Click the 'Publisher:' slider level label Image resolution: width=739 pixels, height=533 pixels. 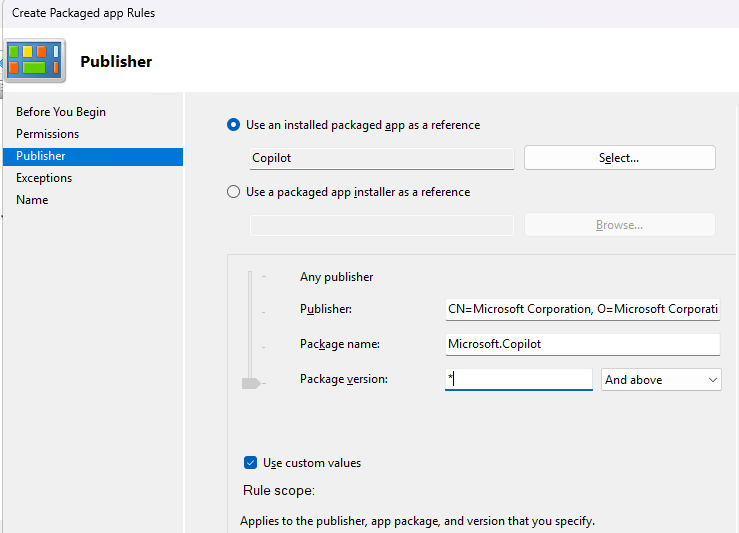click(326, 309)
